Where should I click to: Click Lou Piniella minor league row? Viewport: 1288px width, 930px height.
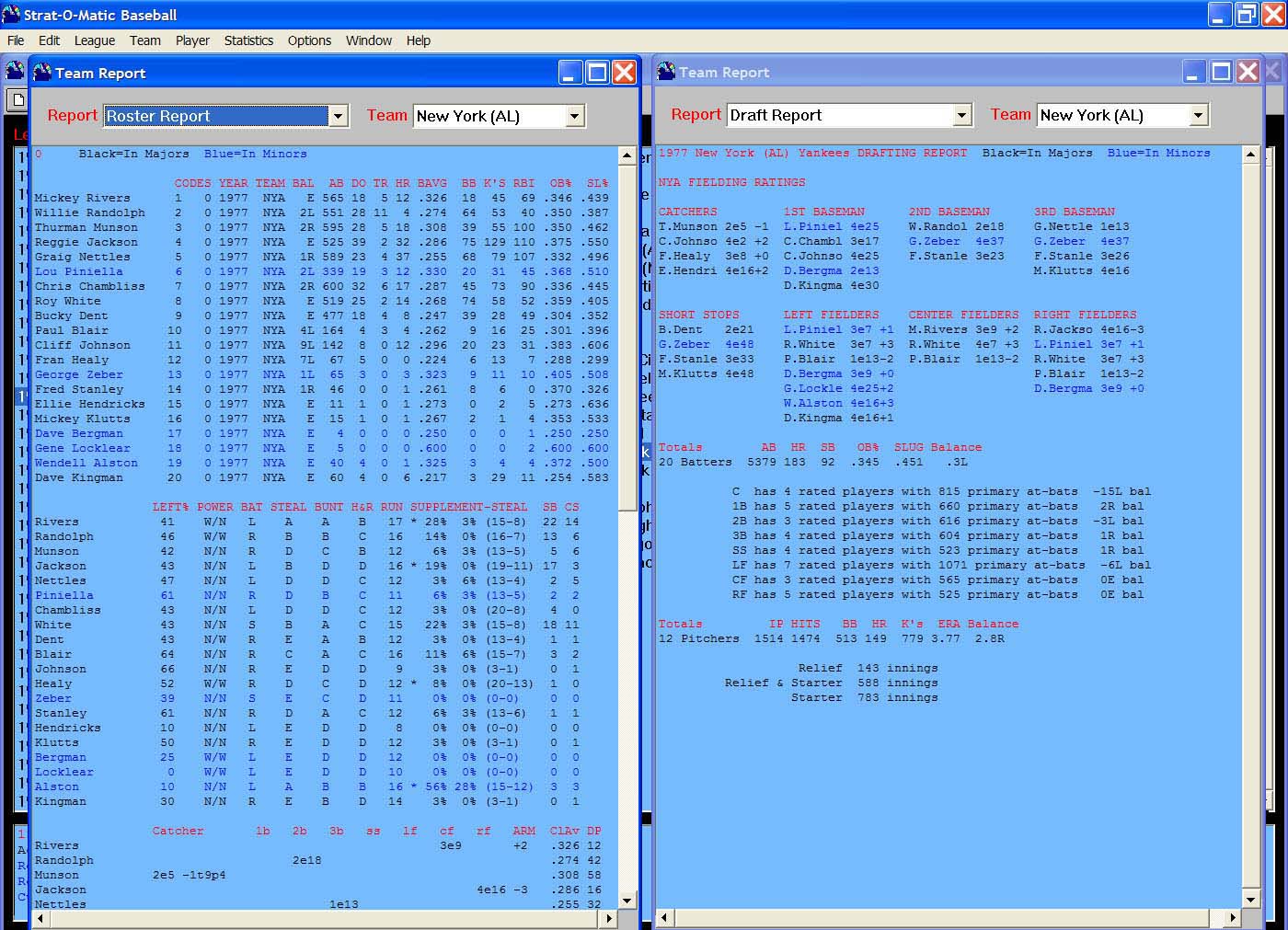click(321, 271)
